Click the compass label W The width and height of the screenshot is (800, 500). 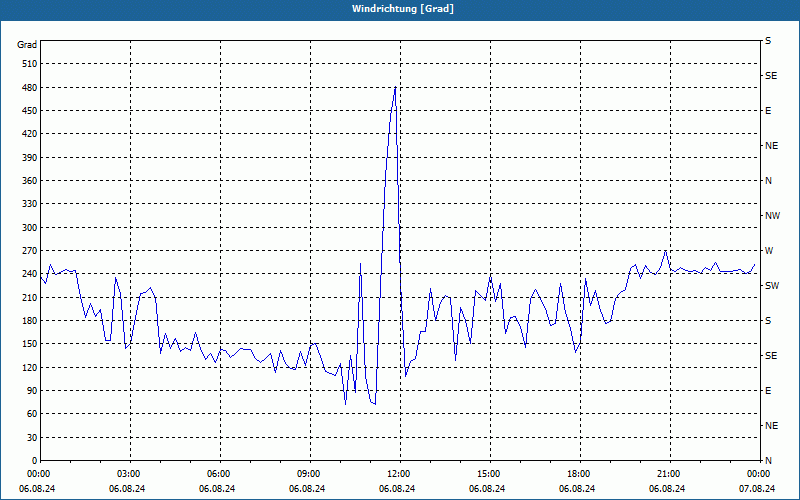click(769, 251)
